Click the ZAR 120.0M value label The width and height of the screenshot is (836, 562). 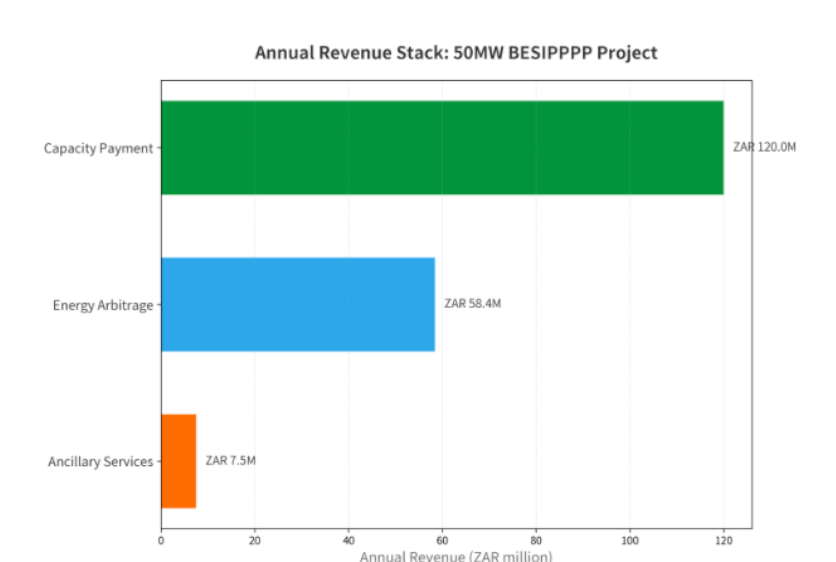[764, 147]
